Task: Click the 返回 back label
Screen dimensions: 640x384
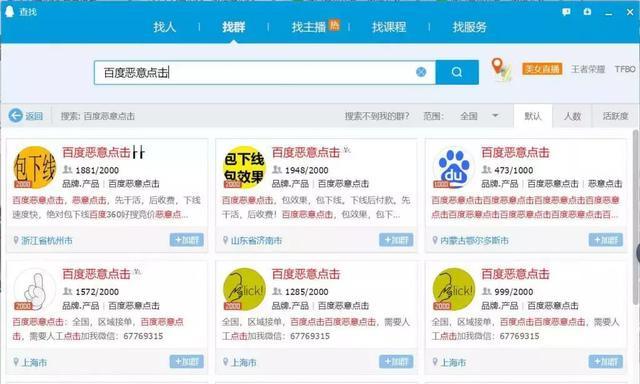Action: click(x=34, y=116)
